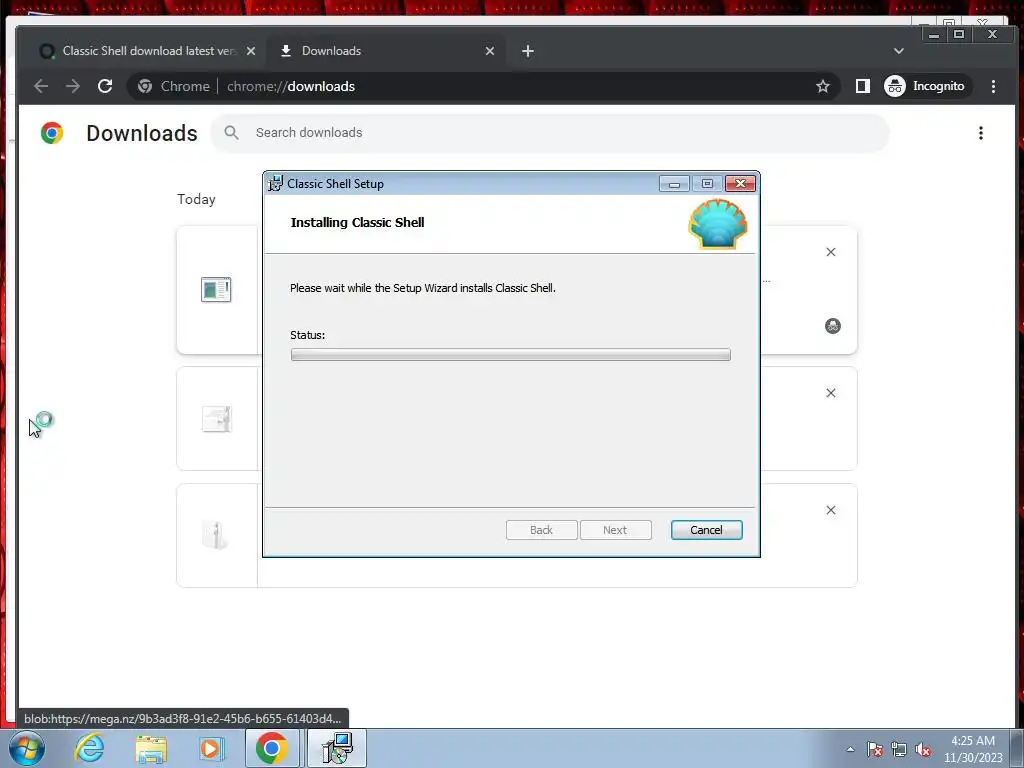Image resolution: width=1024 pixels, height=768 pixels.
Task: Remove the third download entry from list
Action: tap(831, 510)
